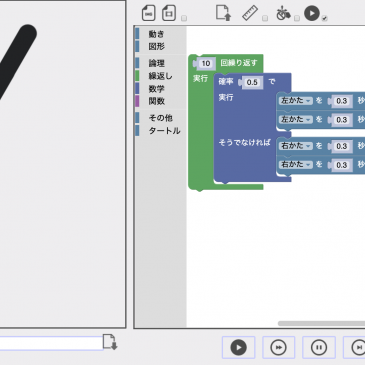Open the その他 block category

pos(161,118)
